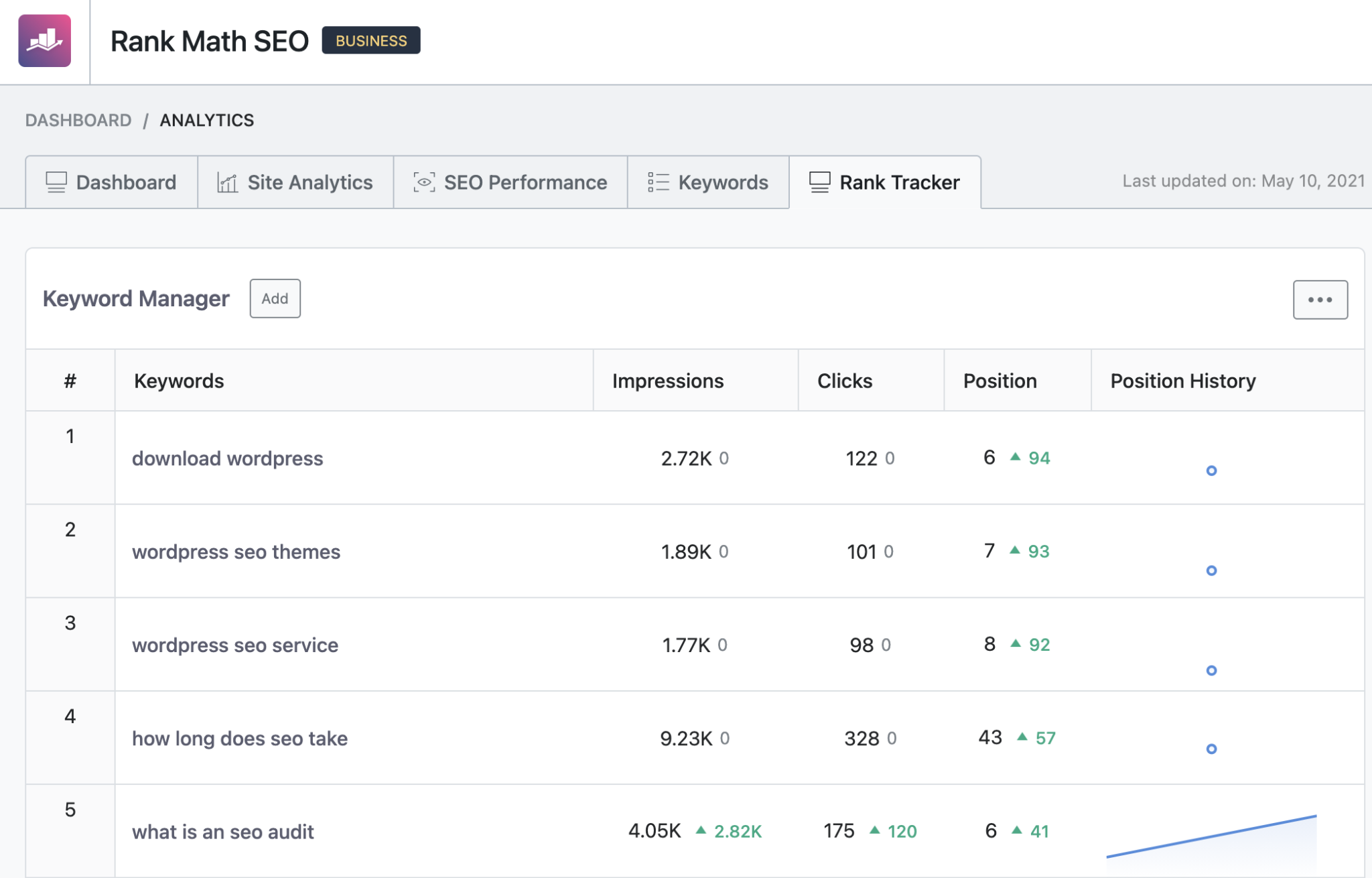Click the 1.77K impressions value
This screenshot has height=878, width=1372.
pos(686,645)
